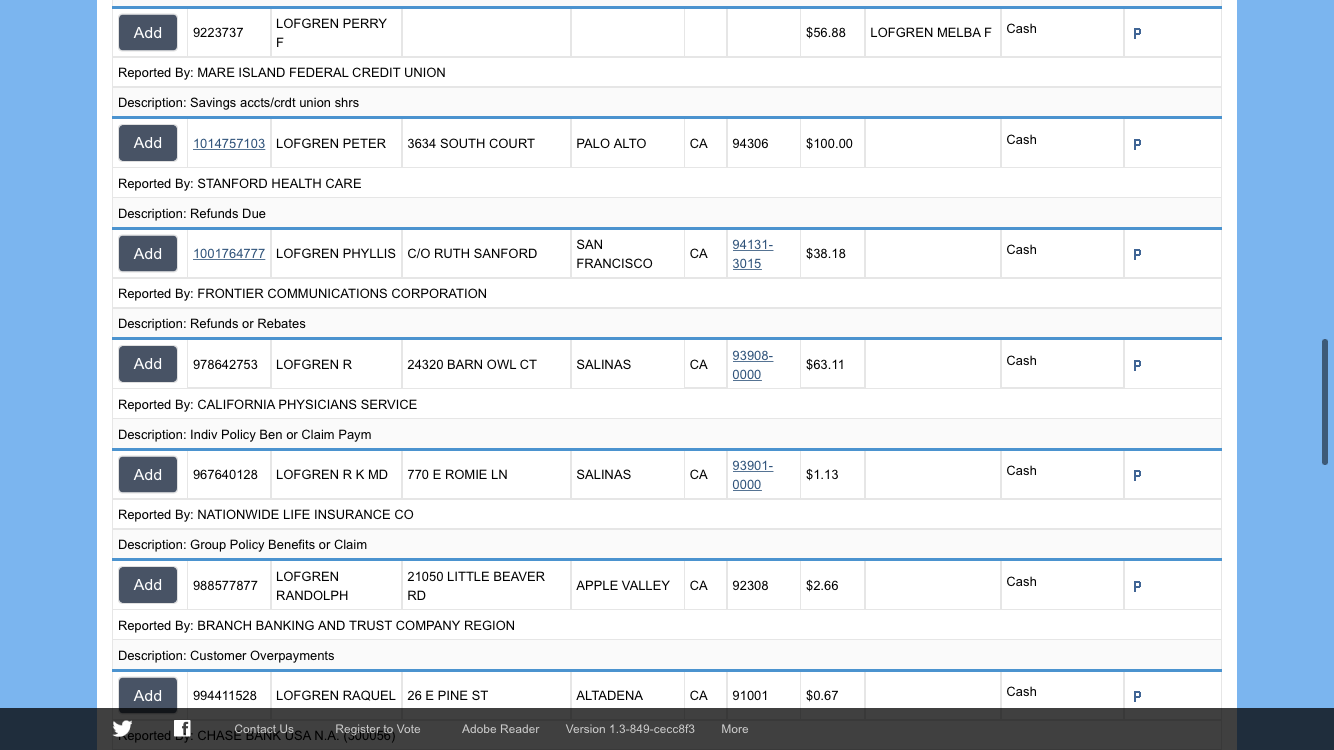Open Contact Us footer link
Screen dimensions: 1334x750
(264, 729)
